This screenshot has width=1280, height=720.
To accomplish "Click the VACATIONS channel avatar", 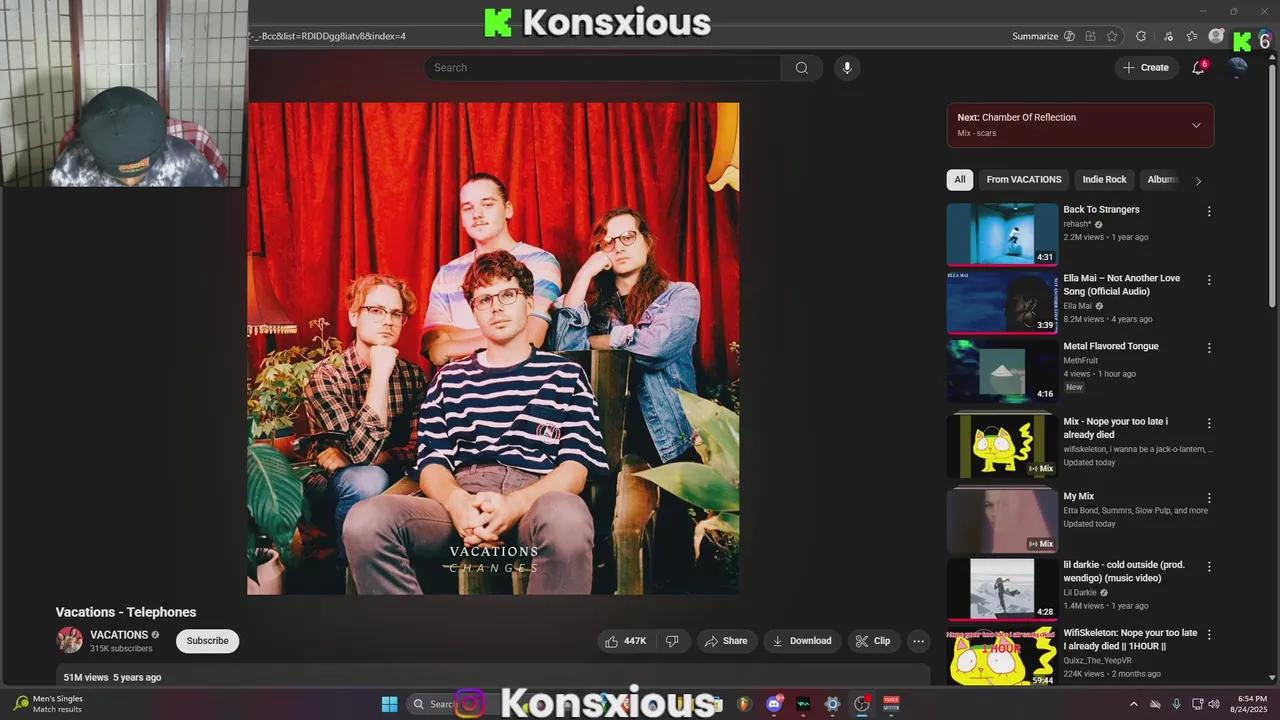I will click(x=70, y=640).
